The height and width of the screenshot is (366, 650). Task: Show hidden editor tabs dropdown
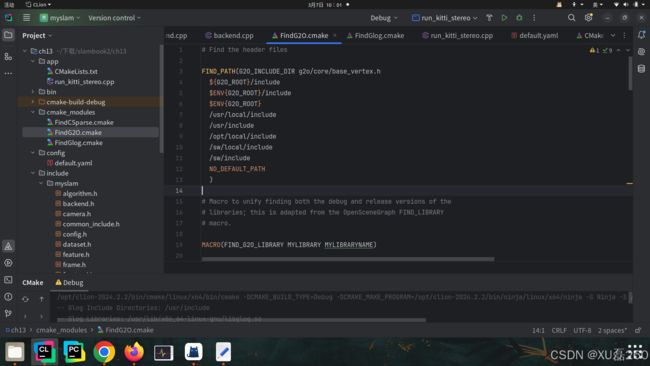tap(613, 36)
